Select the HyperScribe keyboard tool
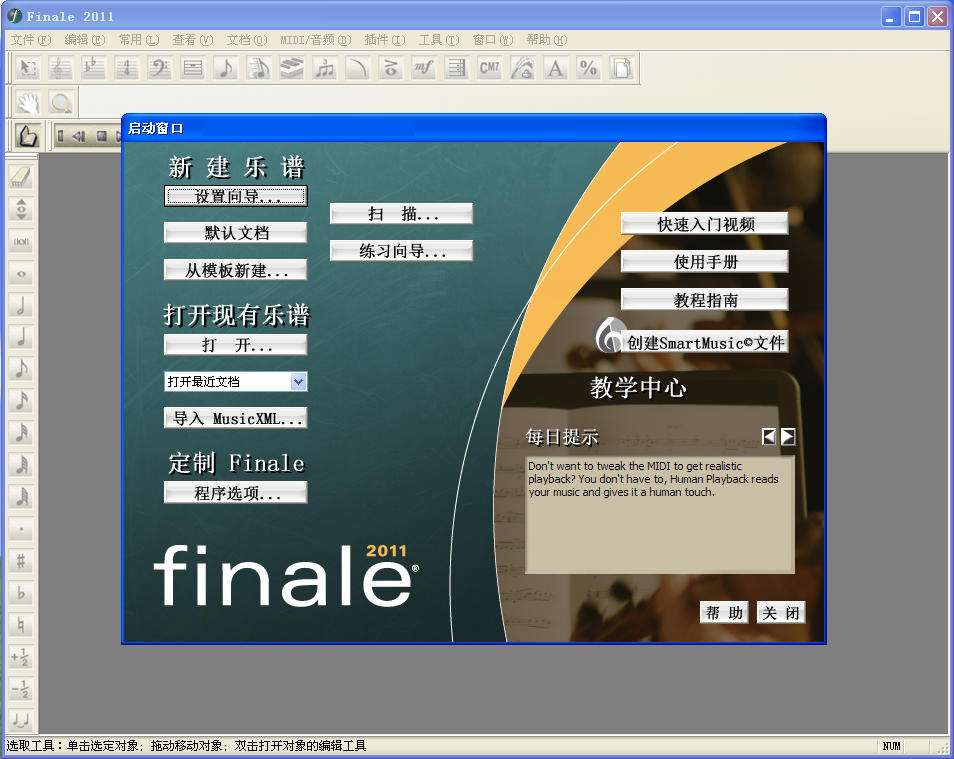The height and width of the screenshot is (759, 954). pos(291,68)
